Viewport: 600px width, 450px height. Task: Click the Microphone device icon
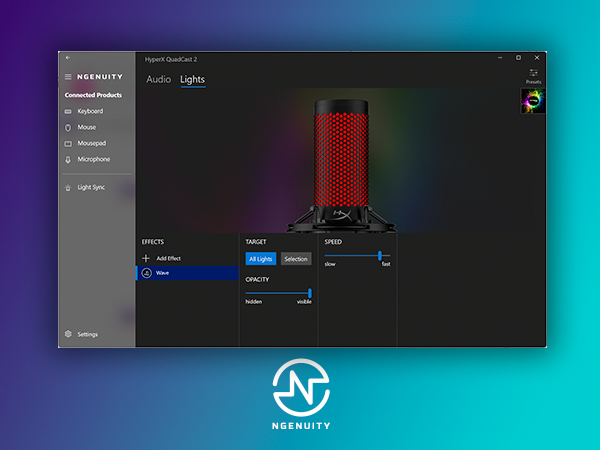tap(68, 160)
